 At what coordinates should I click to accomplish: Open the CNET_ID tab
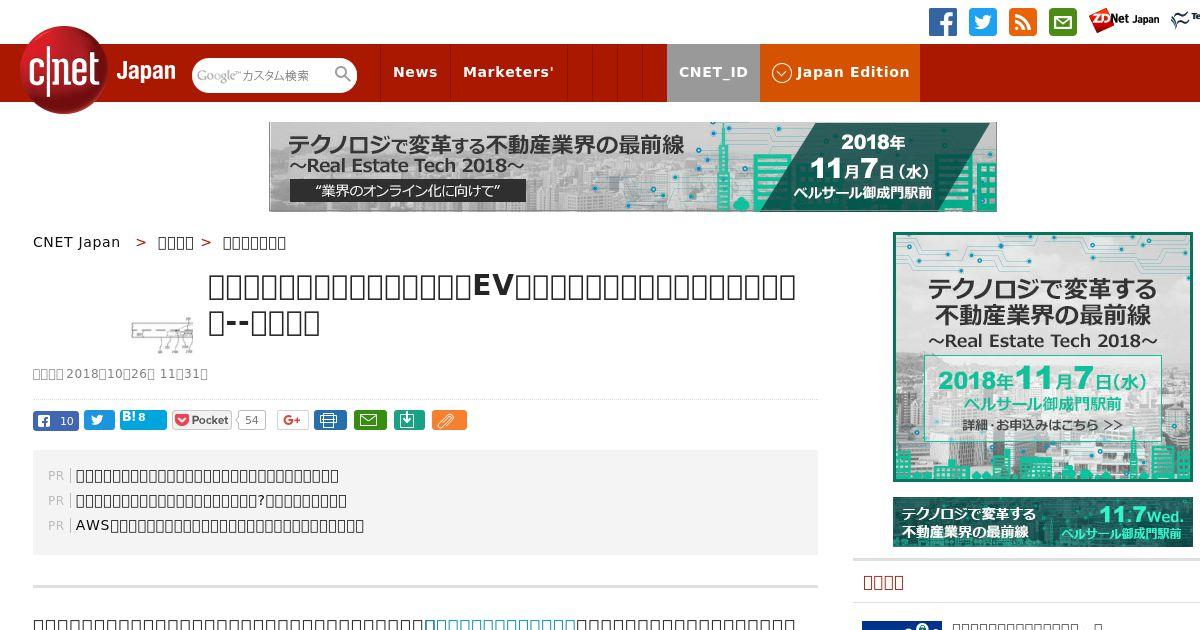(x=713, y=72)
